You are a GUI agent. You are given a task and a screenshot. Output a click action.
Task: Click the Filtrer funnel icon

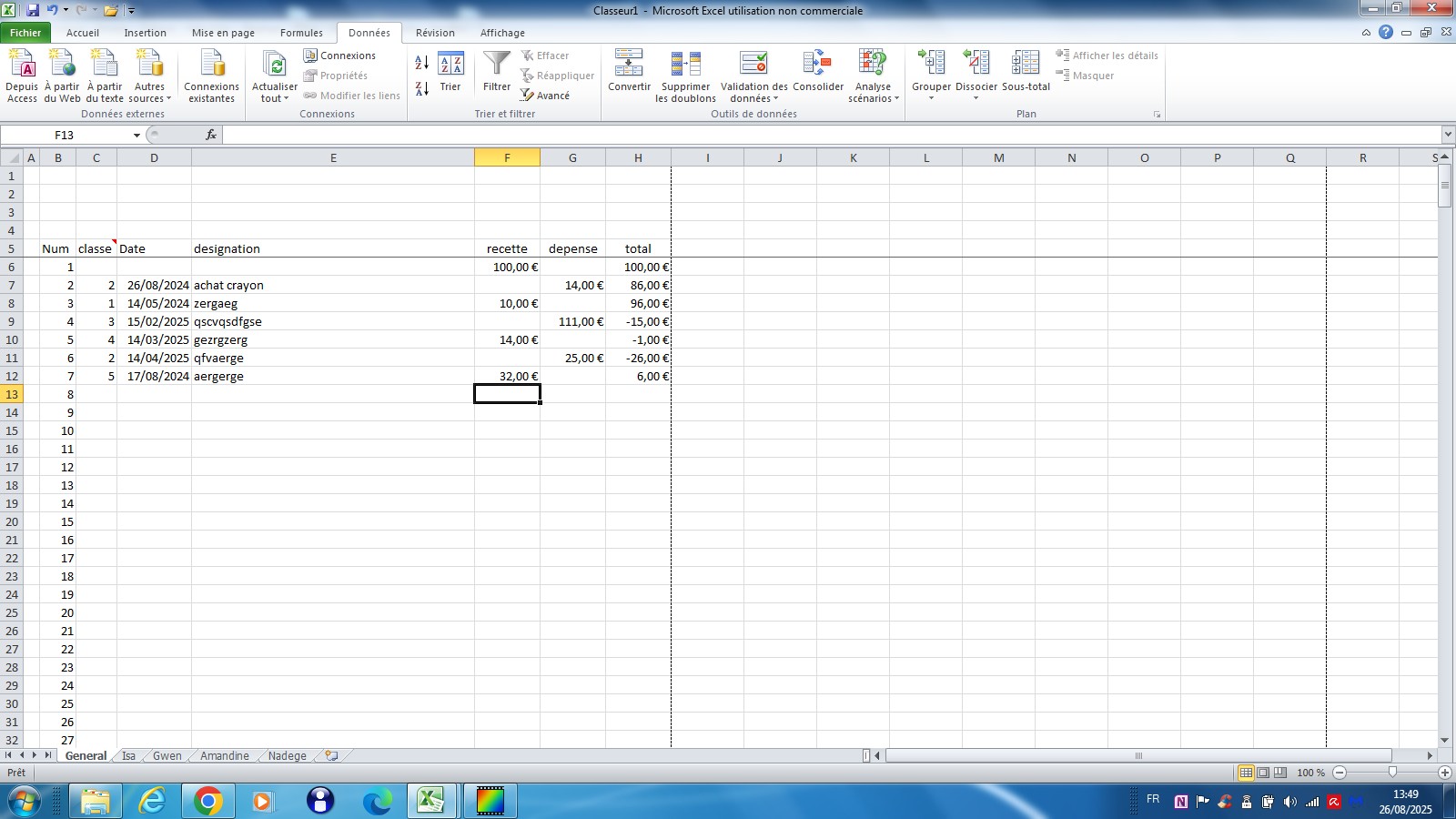496,64
